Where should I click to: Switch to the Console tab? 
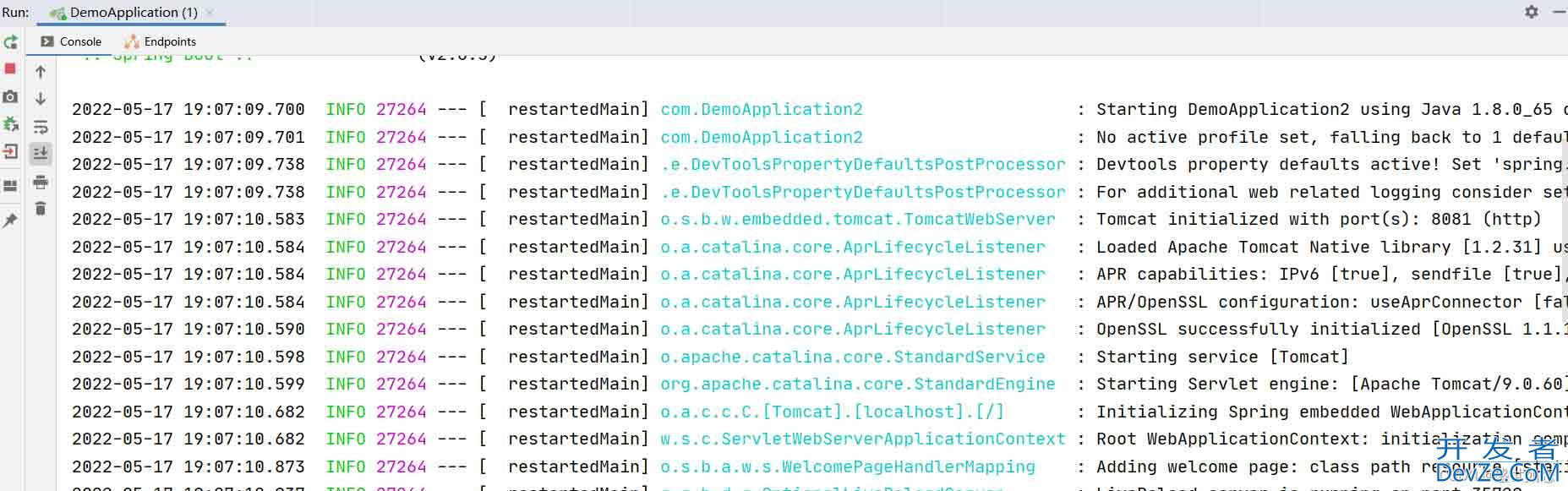point(72,41)
